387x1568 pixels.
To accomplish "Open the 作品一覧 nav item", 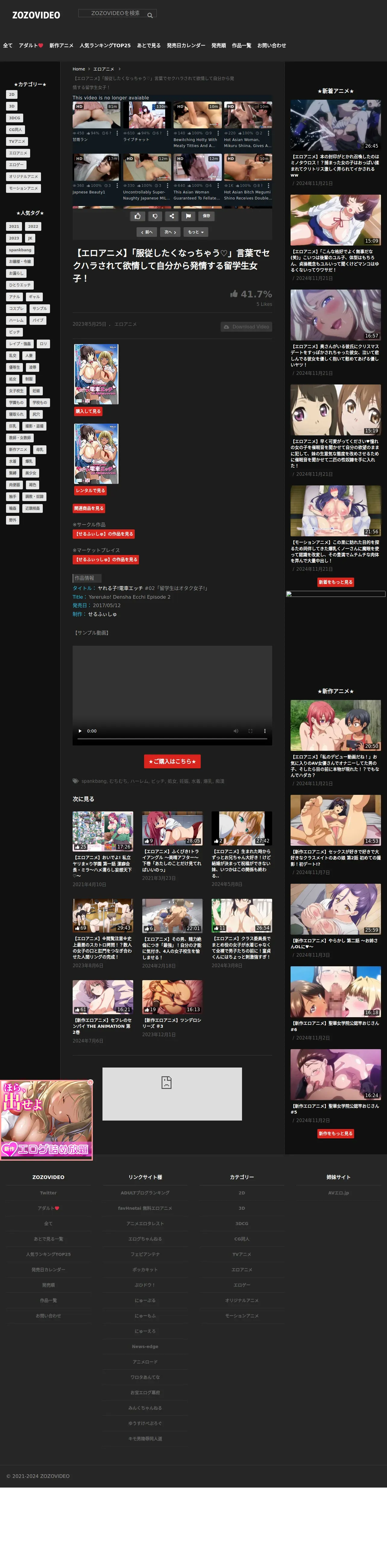I will tap(241, 46).
